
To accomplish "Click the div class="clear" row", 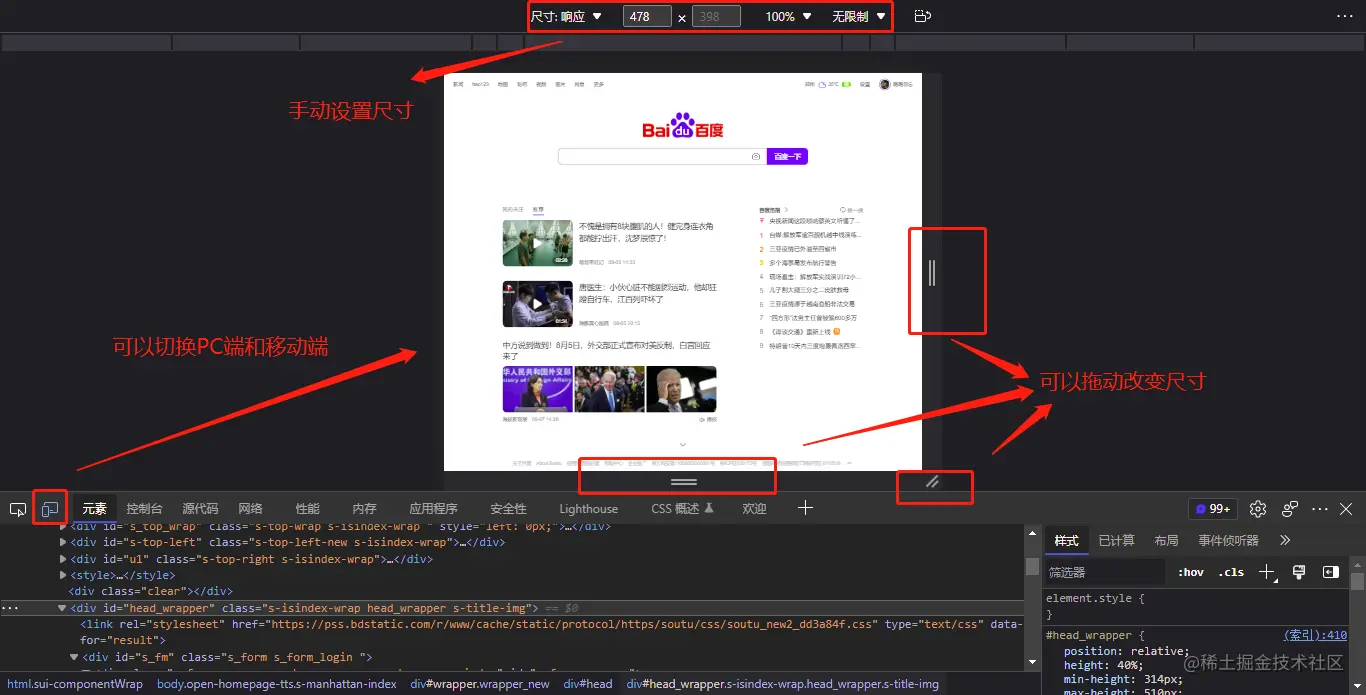I will coord(150,591).
